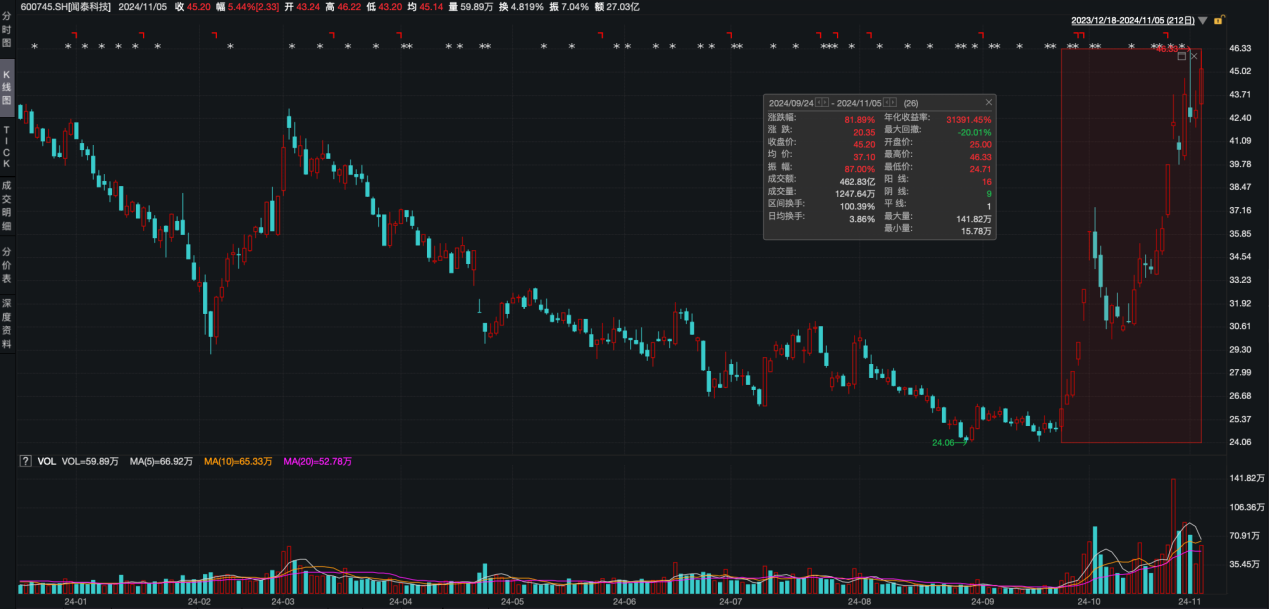The image size is (1269, 609).
Task: Open the TICK sidebar tab
Action: (6, 146)
